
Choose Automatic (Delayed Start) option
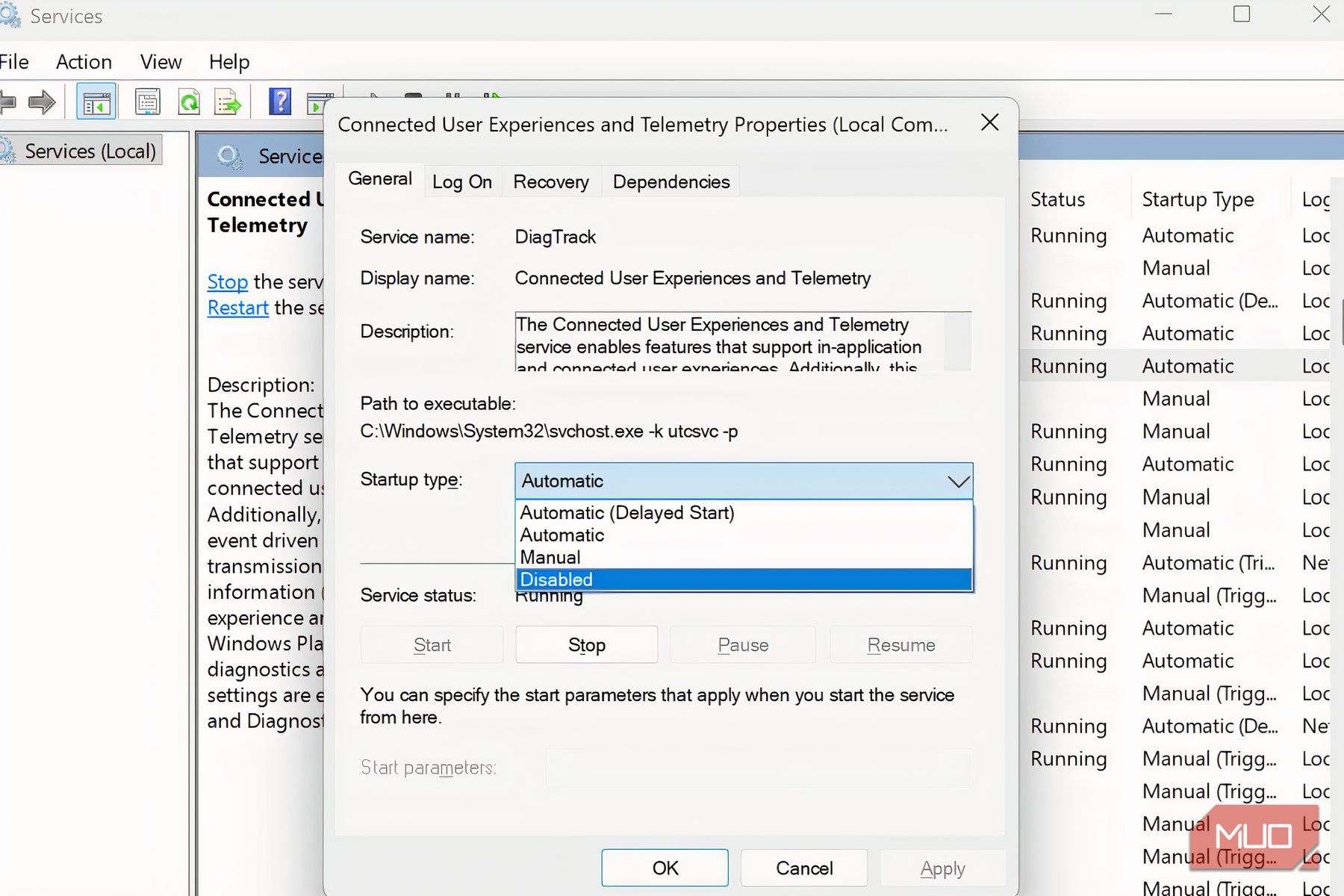(744, 513)
